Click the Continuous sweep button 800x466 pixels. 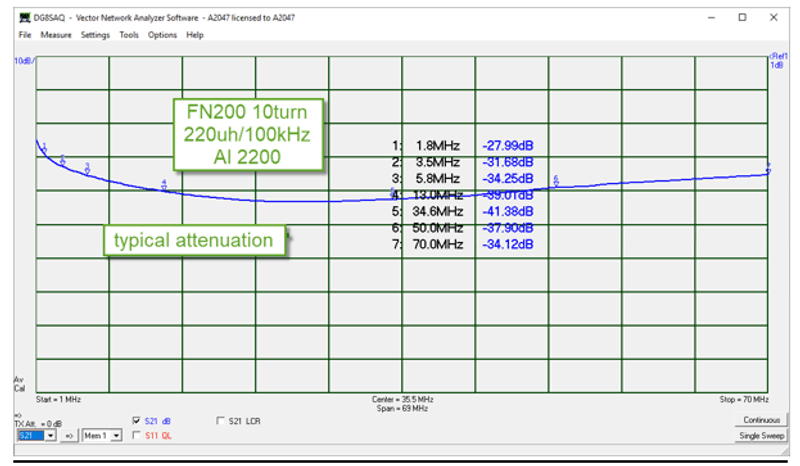click(761, 420)
